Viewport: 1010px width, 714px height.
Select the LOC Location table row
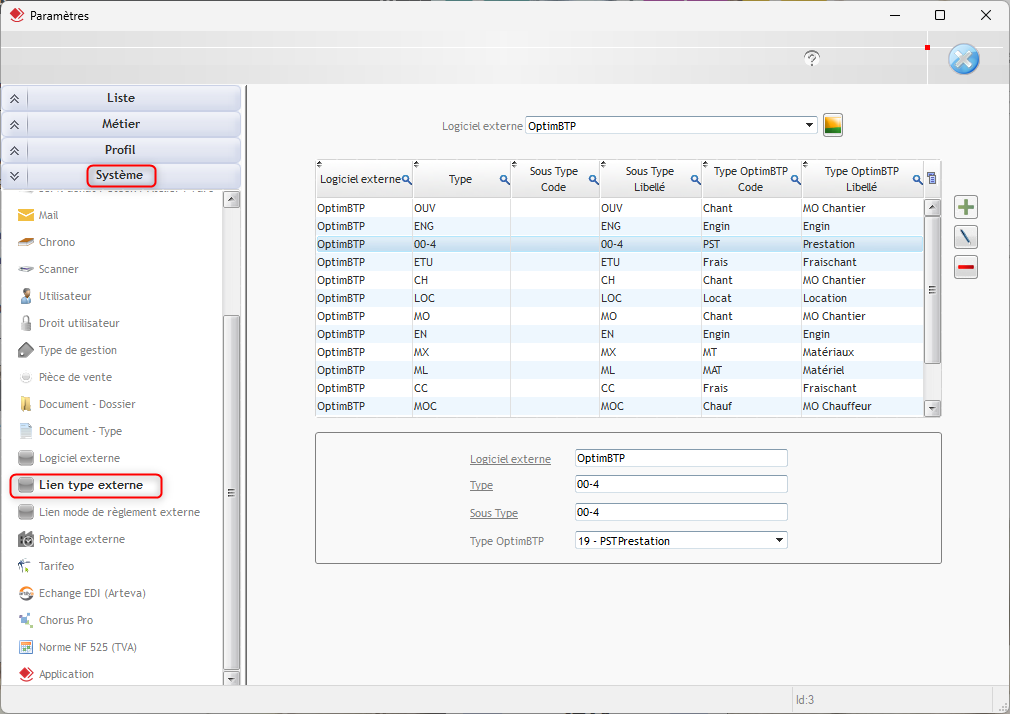pos(620,298)
